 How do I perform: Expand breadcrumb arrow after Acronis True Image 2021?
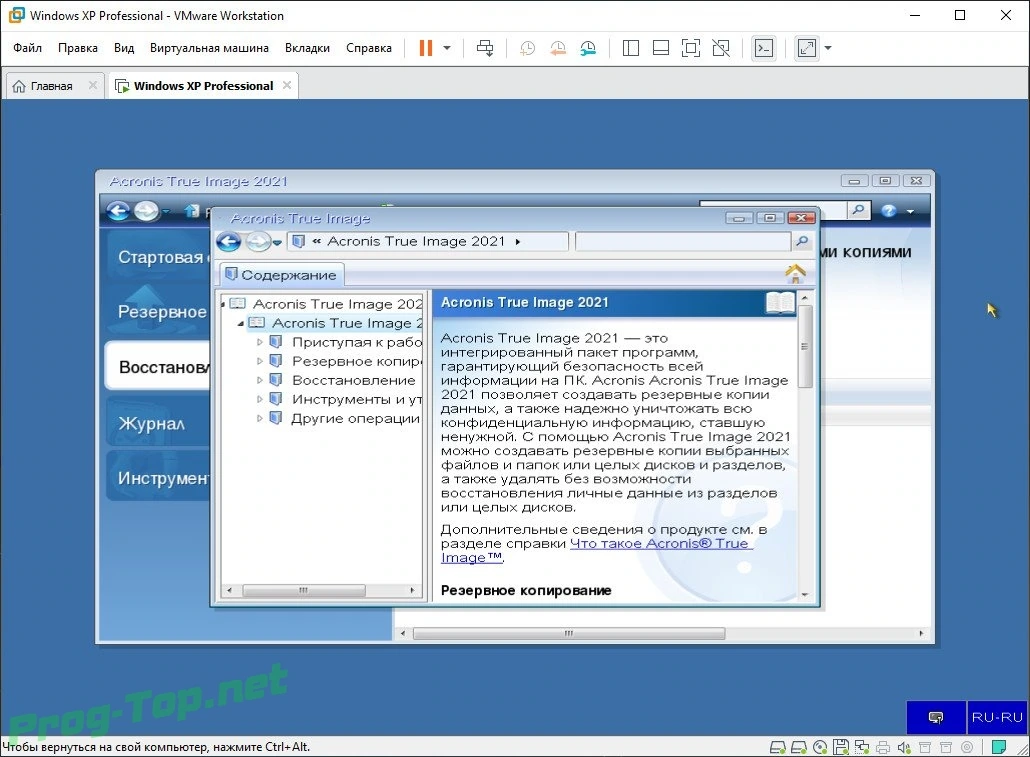pyautogui.click(x=518, y=242)
